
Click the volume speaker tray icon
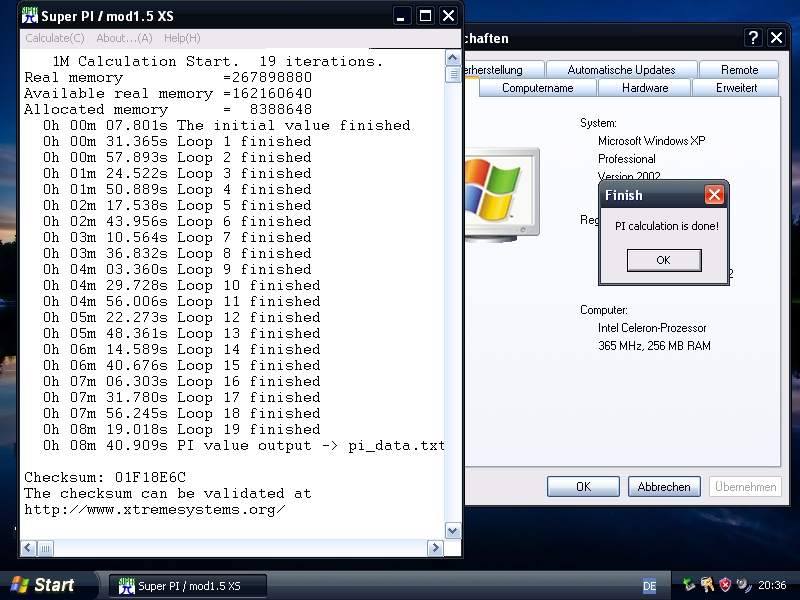pos(743,585)
